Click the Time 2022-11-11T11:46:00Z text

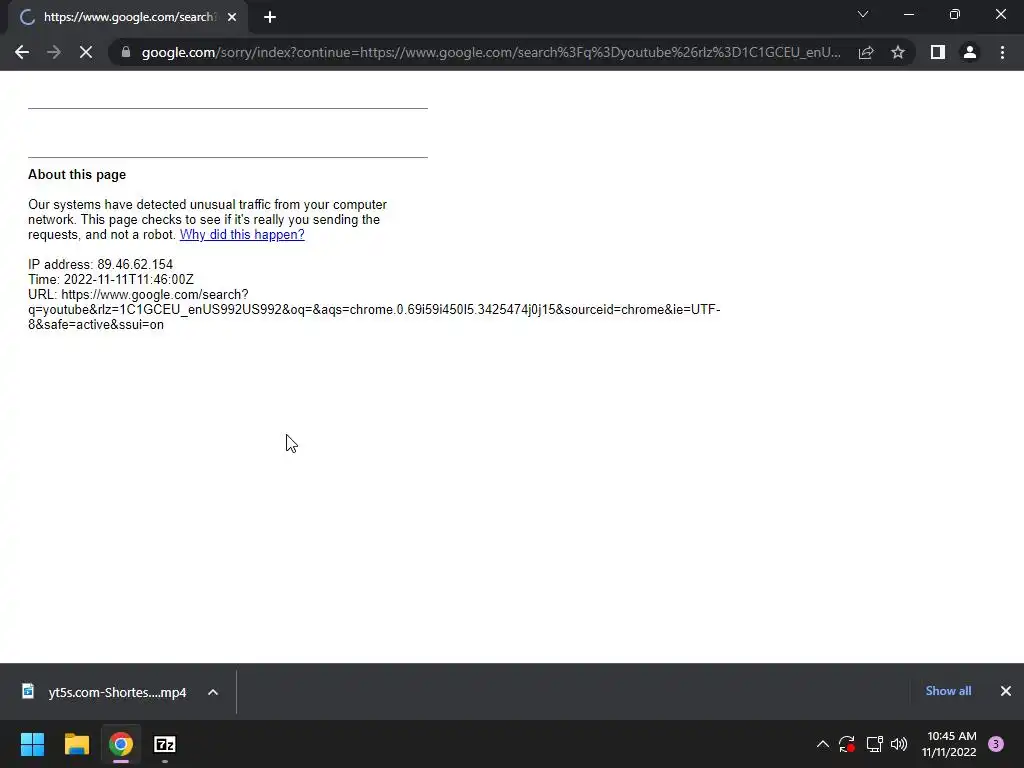[111, 280]
